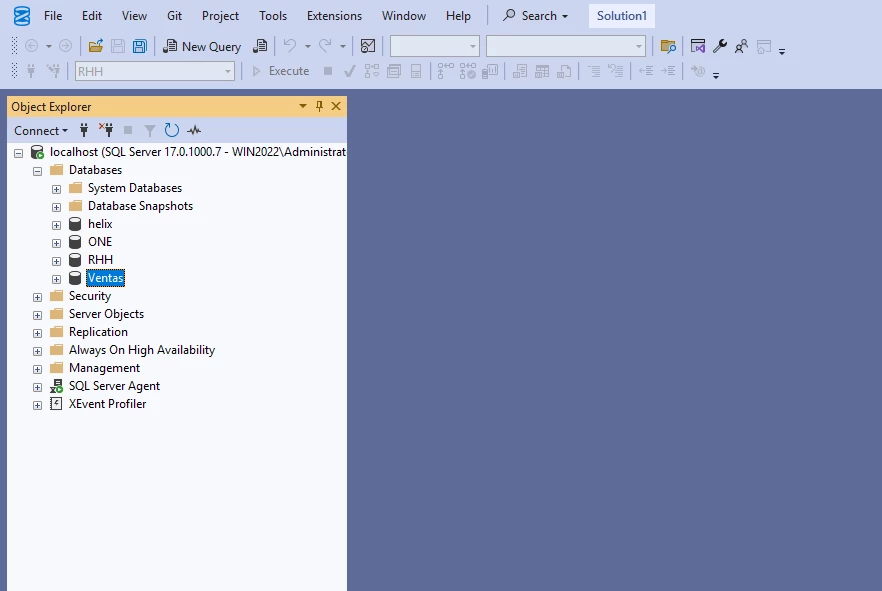Collapse the Databases folder
882x591 pixels.
(38, 171)
